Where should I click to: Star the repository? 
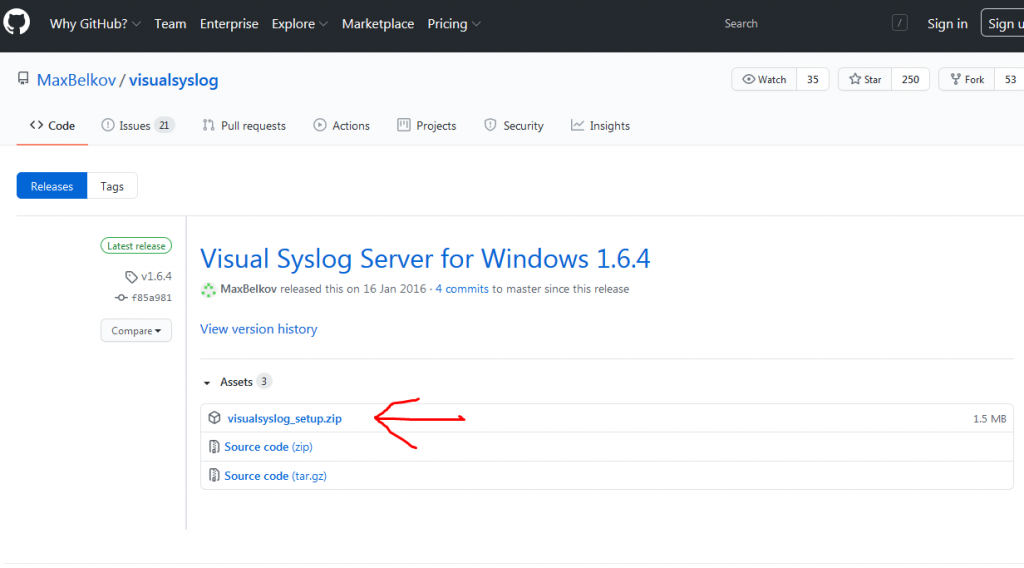tap(865, 79)
